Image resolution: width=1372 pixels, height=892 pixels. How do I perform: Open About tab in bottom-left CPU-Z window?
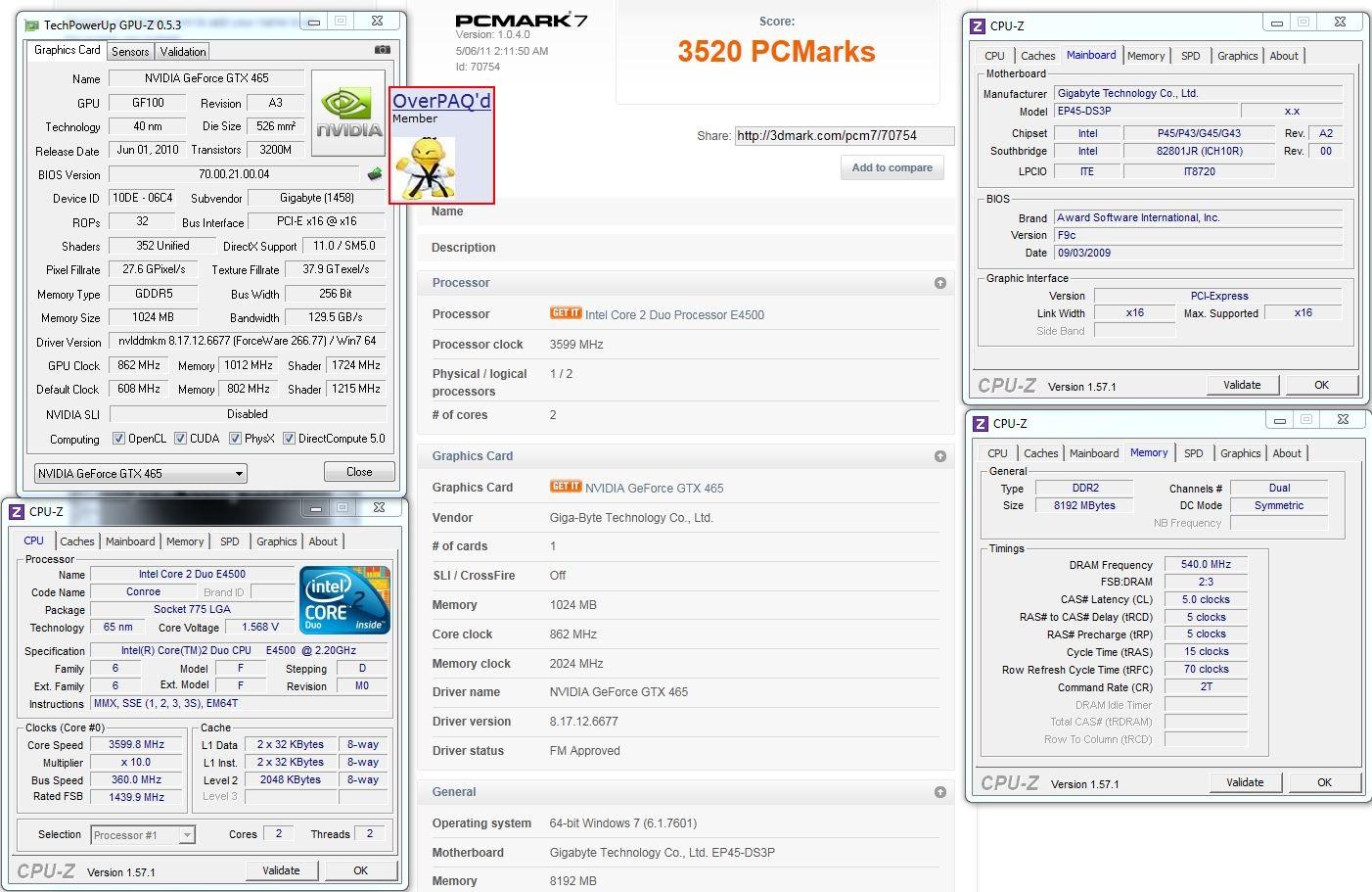pos(323,541)
